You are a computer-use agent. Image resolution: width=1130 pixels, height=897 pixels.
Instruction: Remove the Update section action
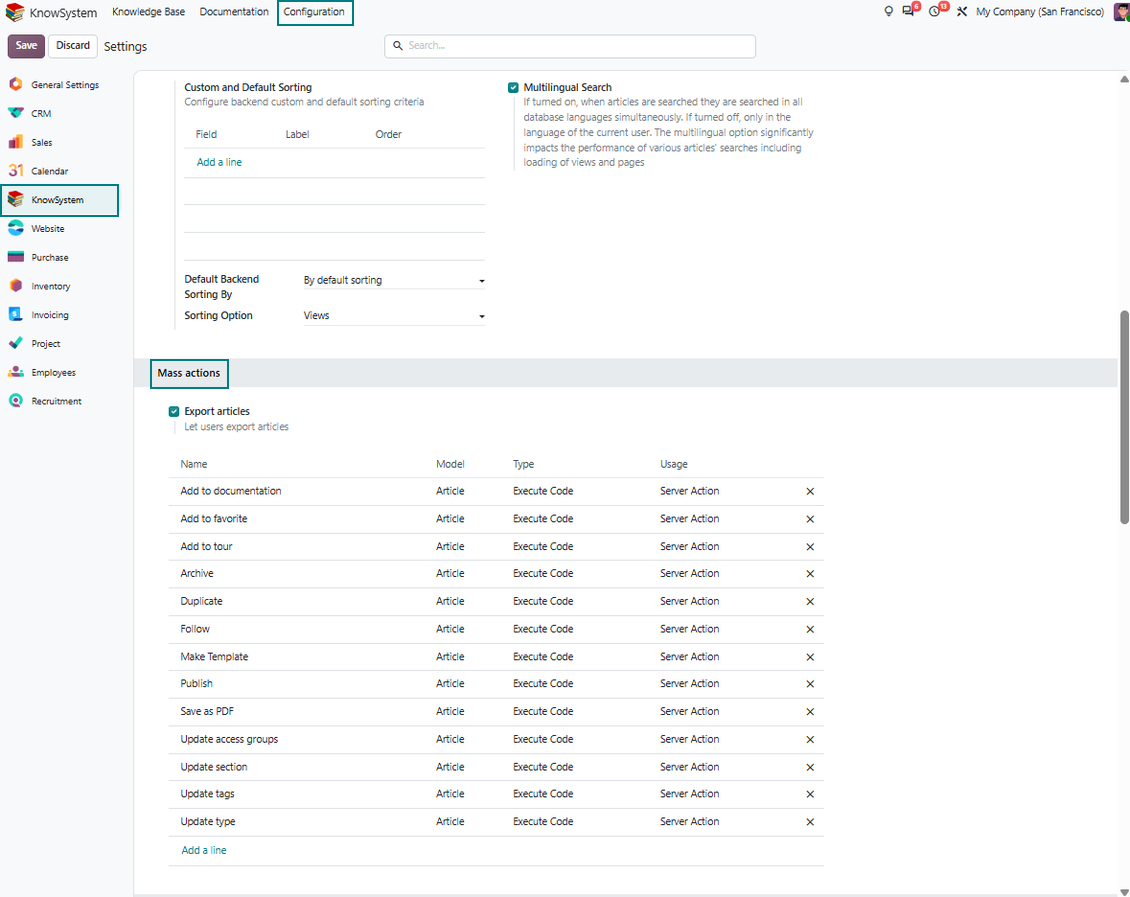(810, 767)
